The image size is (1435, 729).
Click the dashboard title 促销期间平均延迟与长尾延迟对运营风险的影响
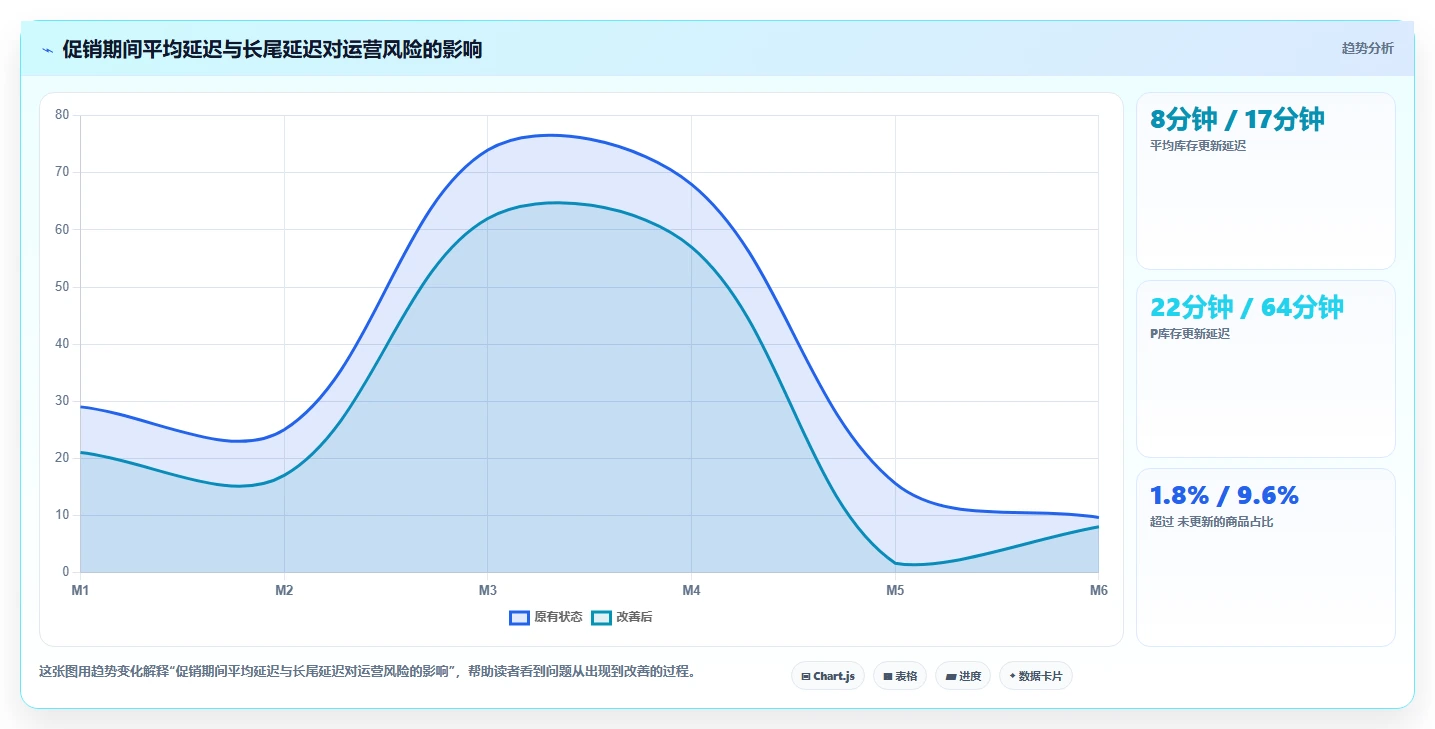coord(272,49)
